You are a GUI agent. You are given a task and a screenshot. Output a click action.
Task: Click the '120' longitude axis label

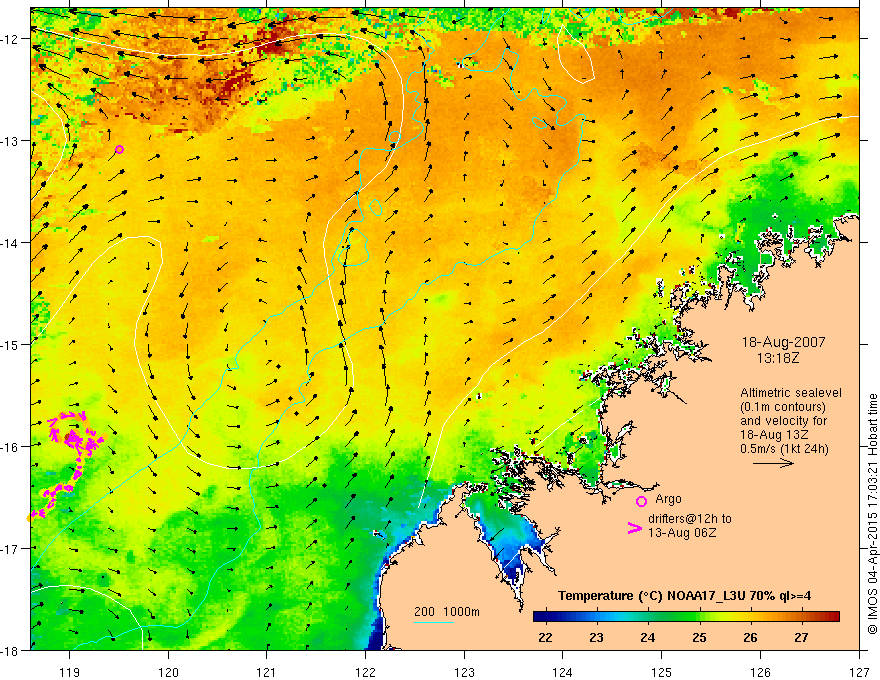coord(168,672)
